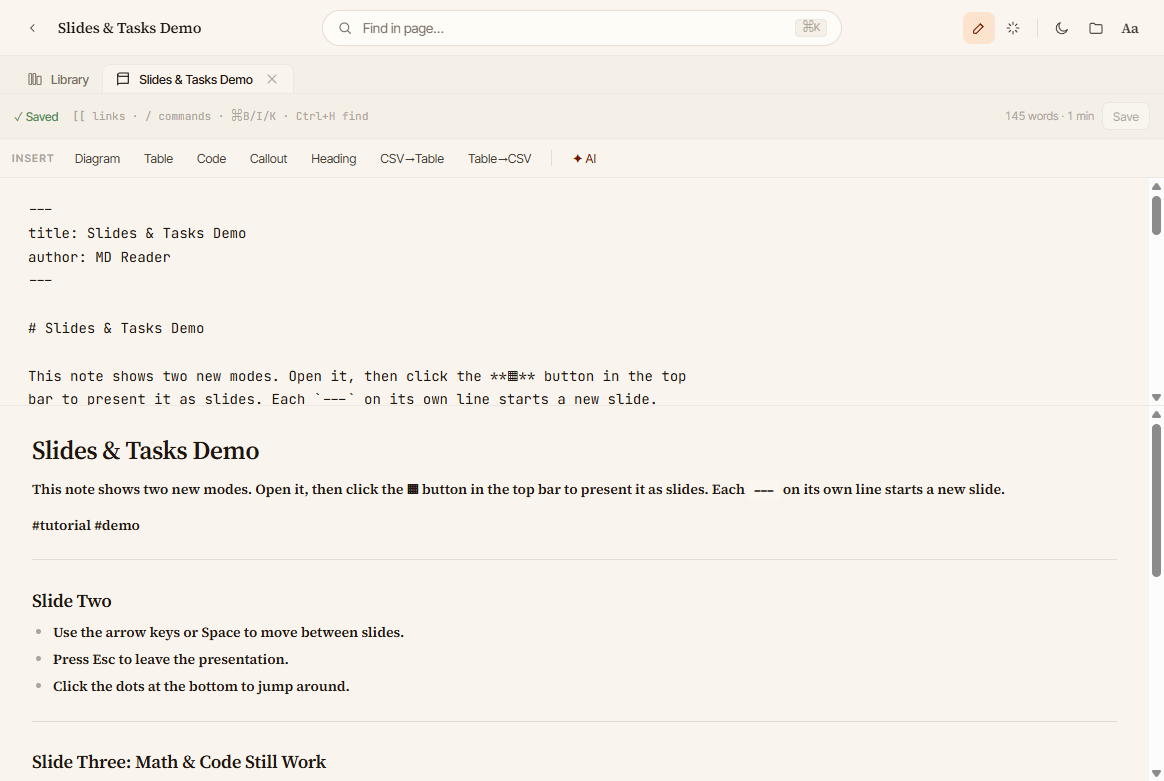The width and height of the screenshot is (1164, 781).
Task: Click the search magnifier icon
Action: [345, 28]
